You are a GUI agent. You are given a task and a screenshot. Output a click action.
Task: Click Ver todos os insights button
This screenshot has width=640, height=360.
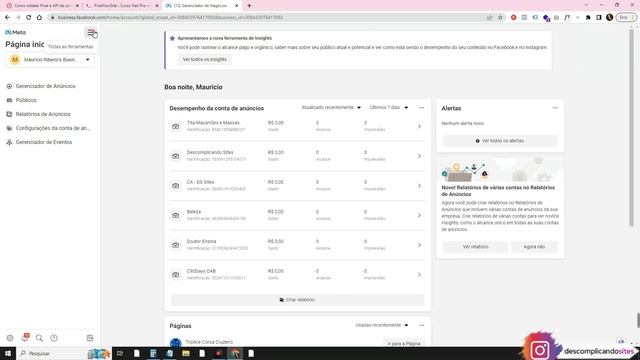coord(204,60)
